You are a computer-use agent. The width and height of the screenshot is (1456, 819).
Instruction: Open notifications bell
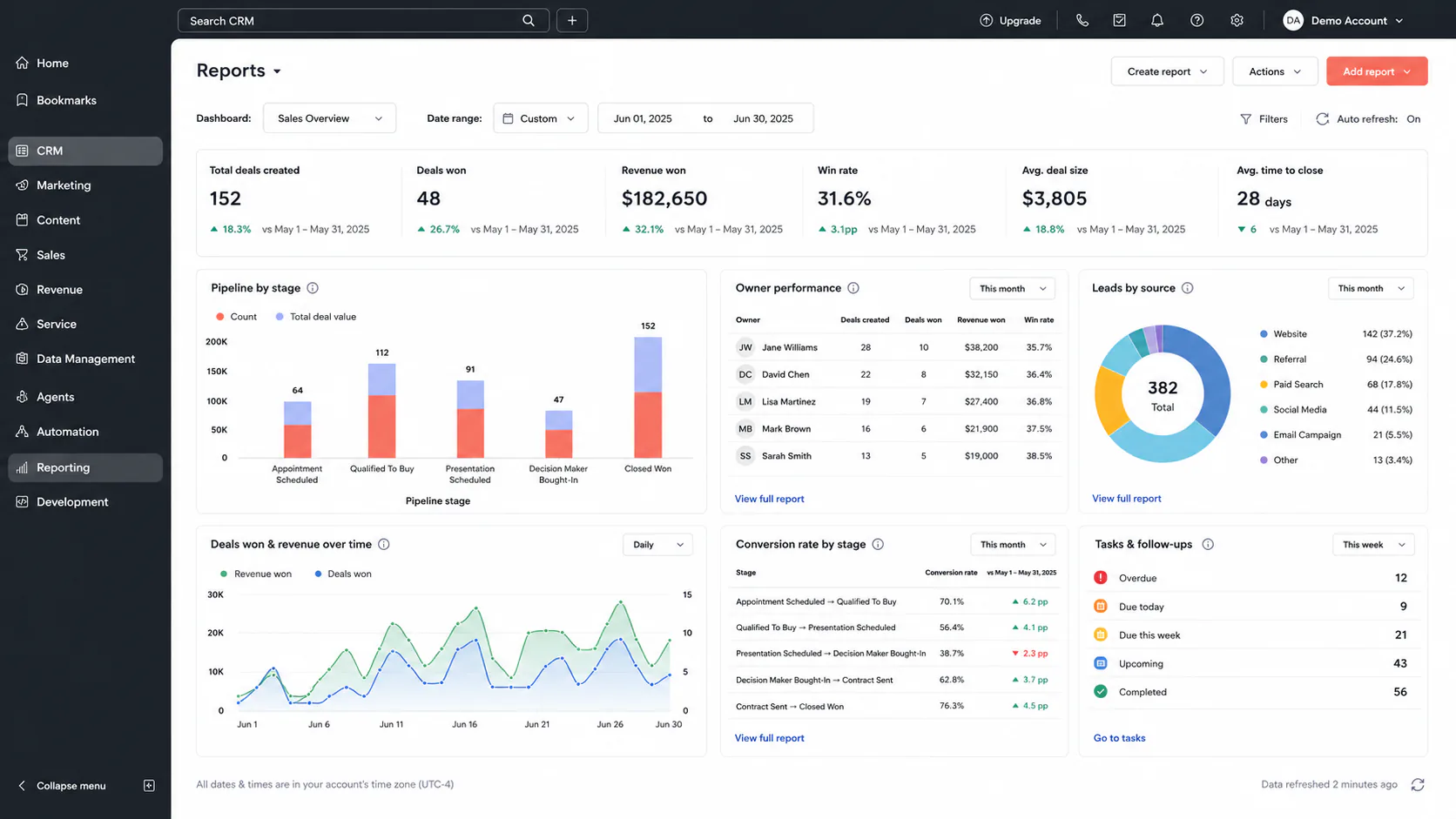pyautogui.click(x=1157, y=20)
